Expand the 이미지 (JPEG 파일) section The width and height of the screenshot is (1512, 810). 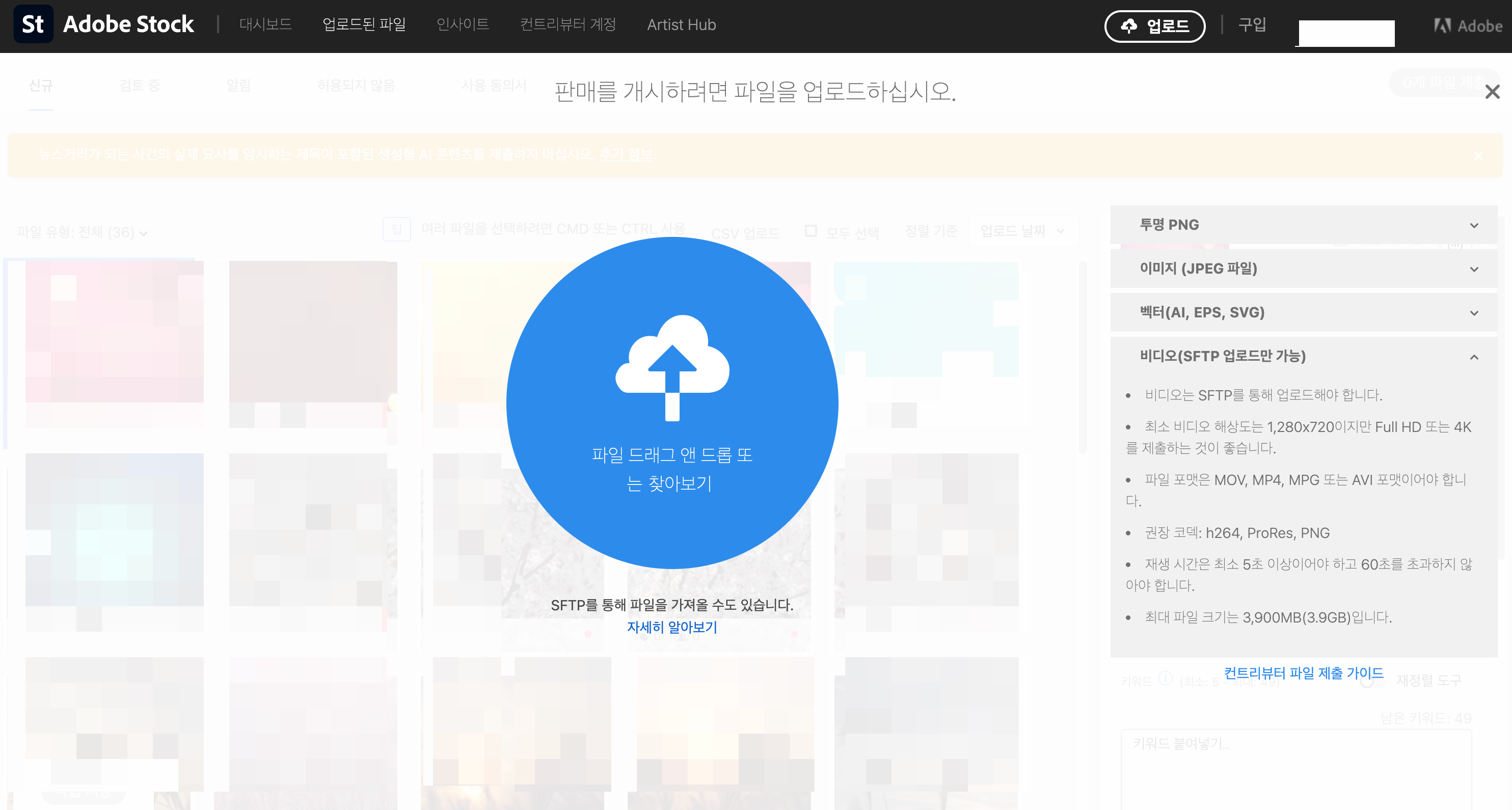click(x=1304, y=269)
